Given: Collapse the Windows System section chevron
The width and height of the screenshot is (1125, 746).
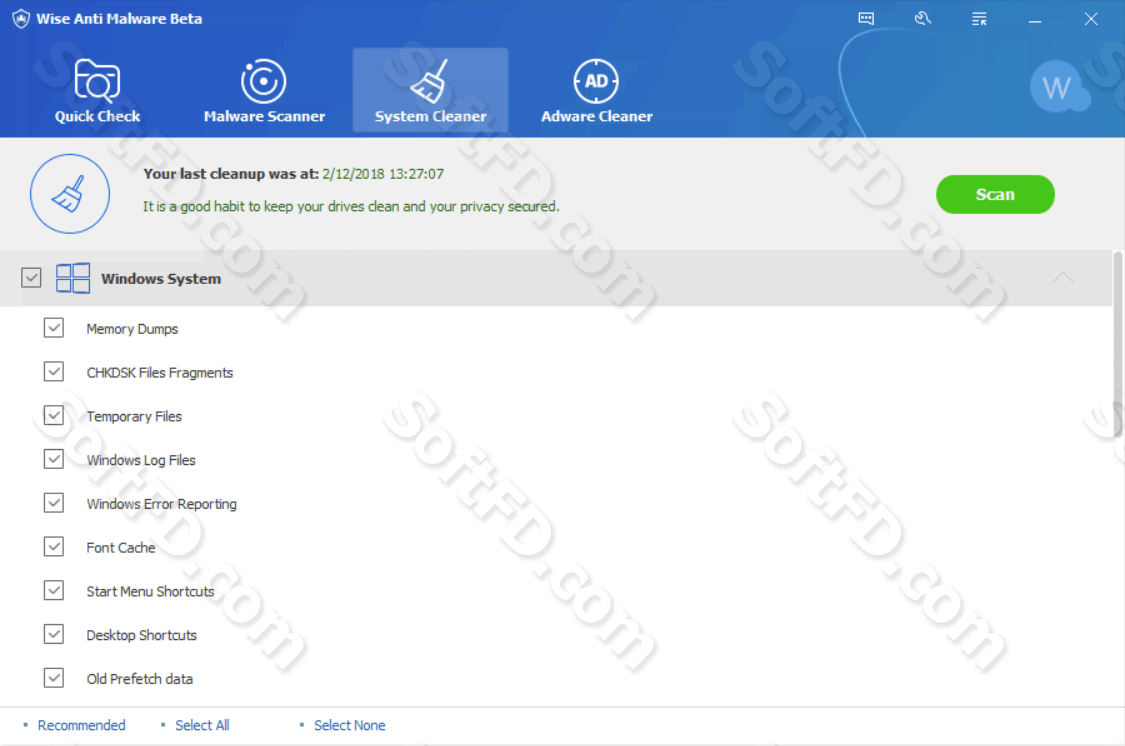Looking at the screenshot, I should coord(1063,278).
